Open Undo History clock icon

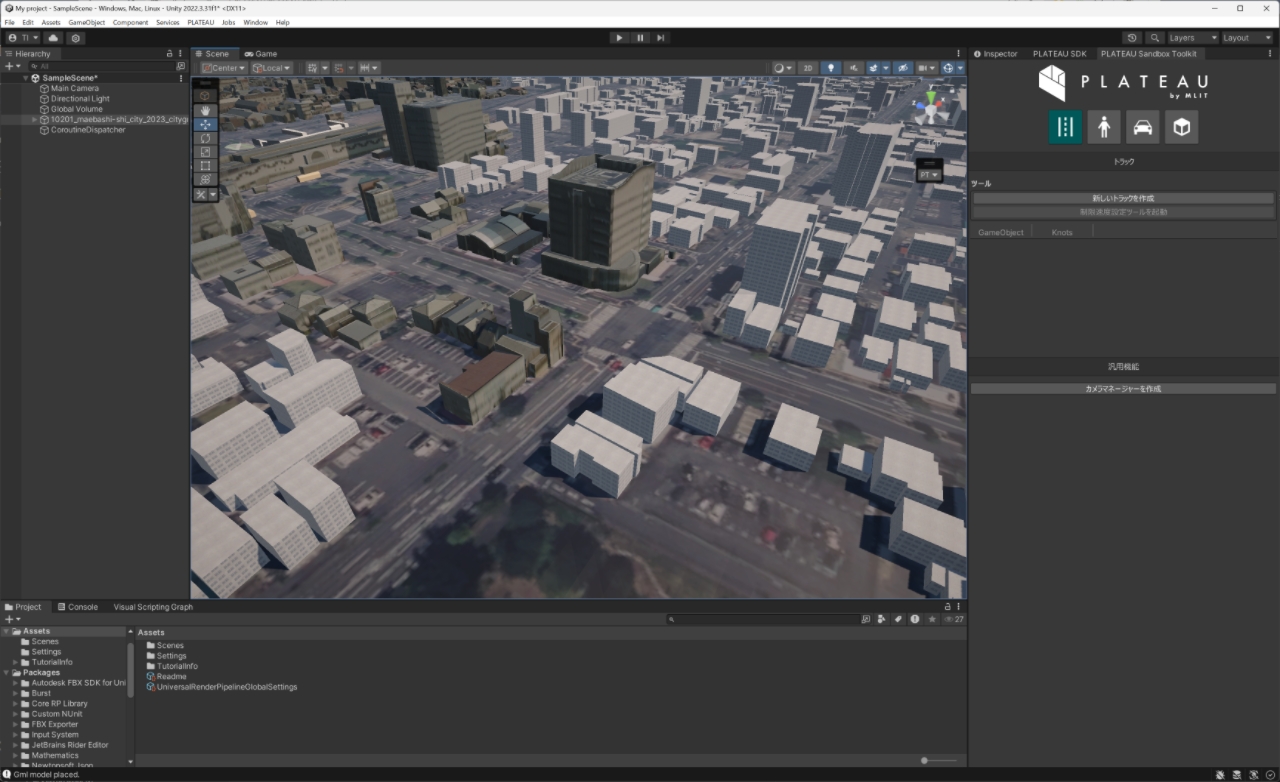(1133, 38)
